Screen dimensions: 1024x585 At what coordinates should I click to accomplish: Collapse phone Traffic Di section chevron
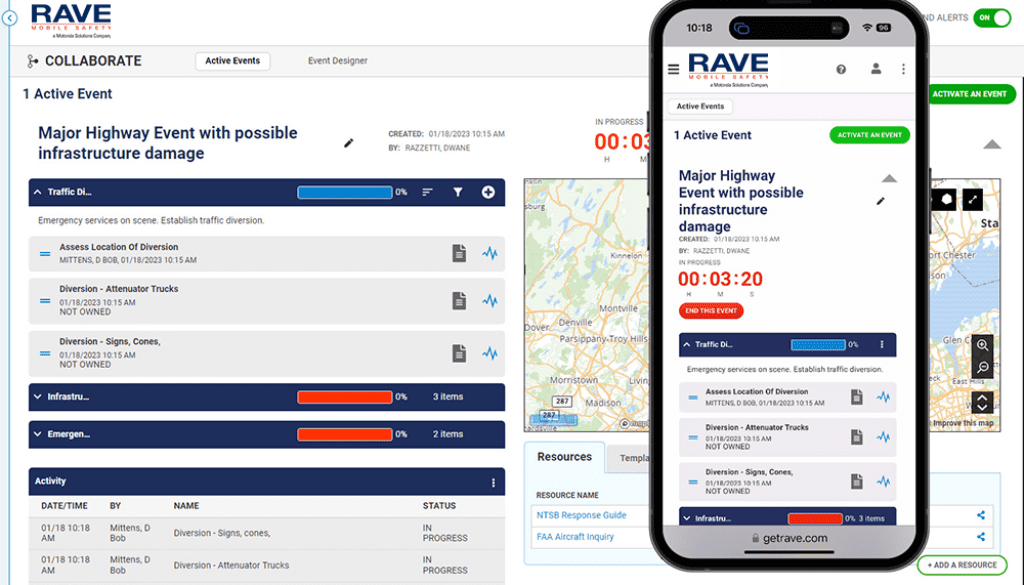(x=686, y=344)
